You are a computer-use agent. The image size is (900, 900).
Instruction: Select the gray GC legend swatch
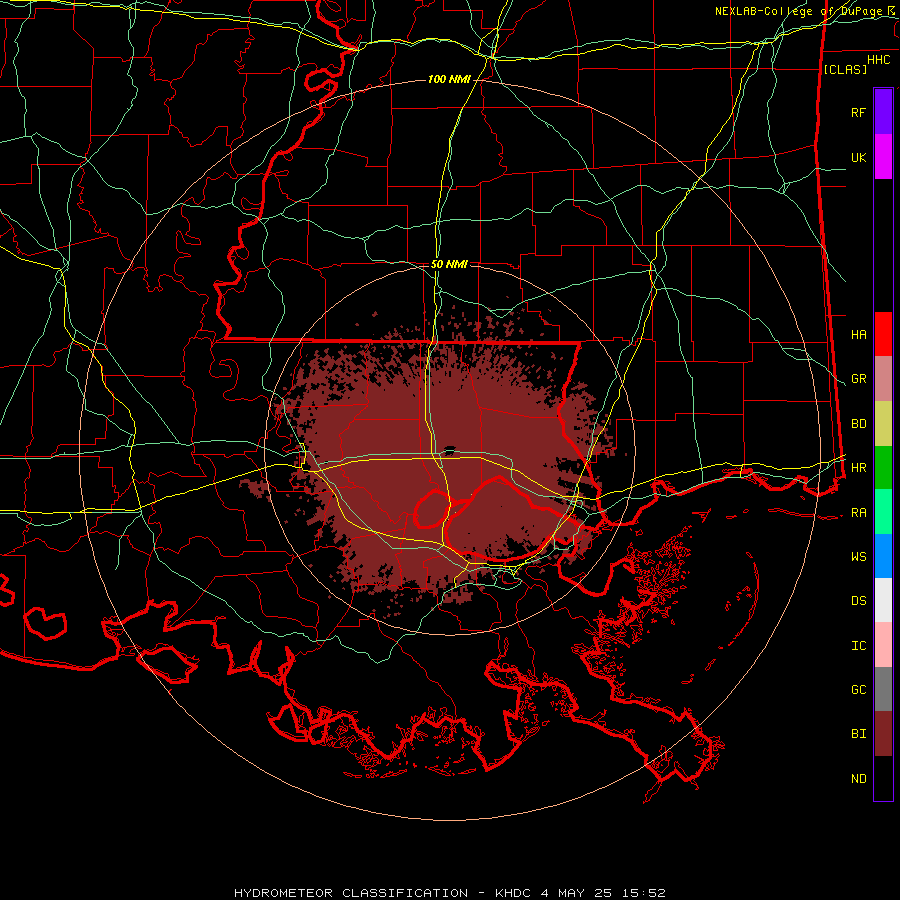[883, 689]
